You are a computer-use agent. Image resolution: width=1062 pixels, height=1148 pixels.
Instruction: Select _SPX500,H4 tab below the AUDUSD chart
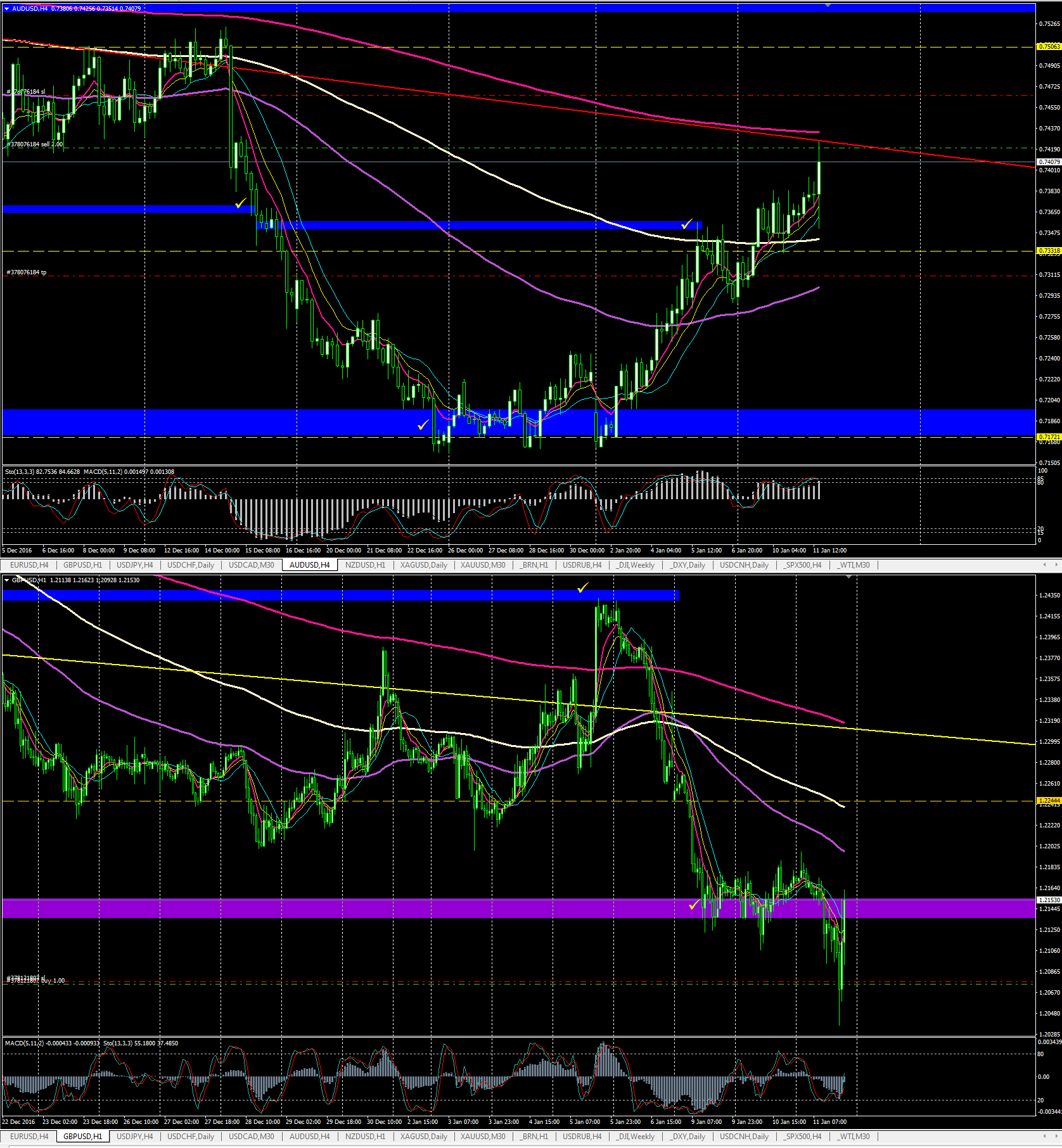click(802, 565)
